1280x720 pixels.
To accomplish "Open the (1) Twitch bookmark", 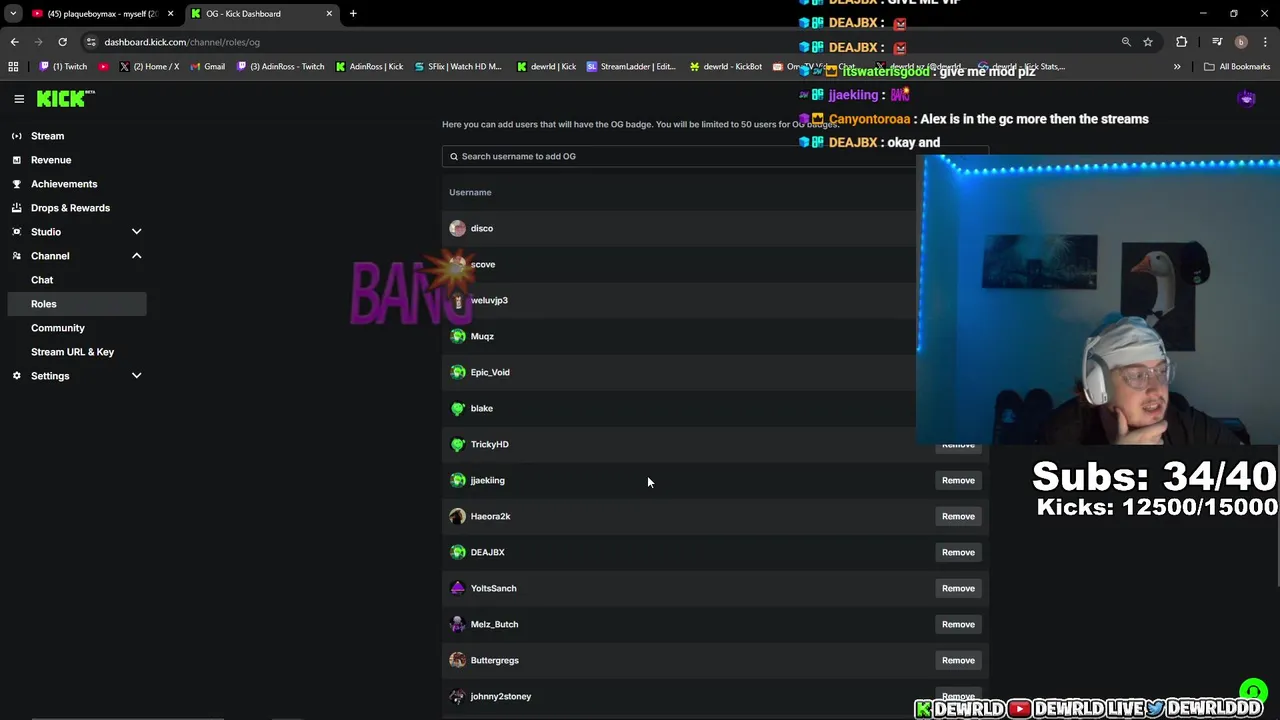I will 63,67.
